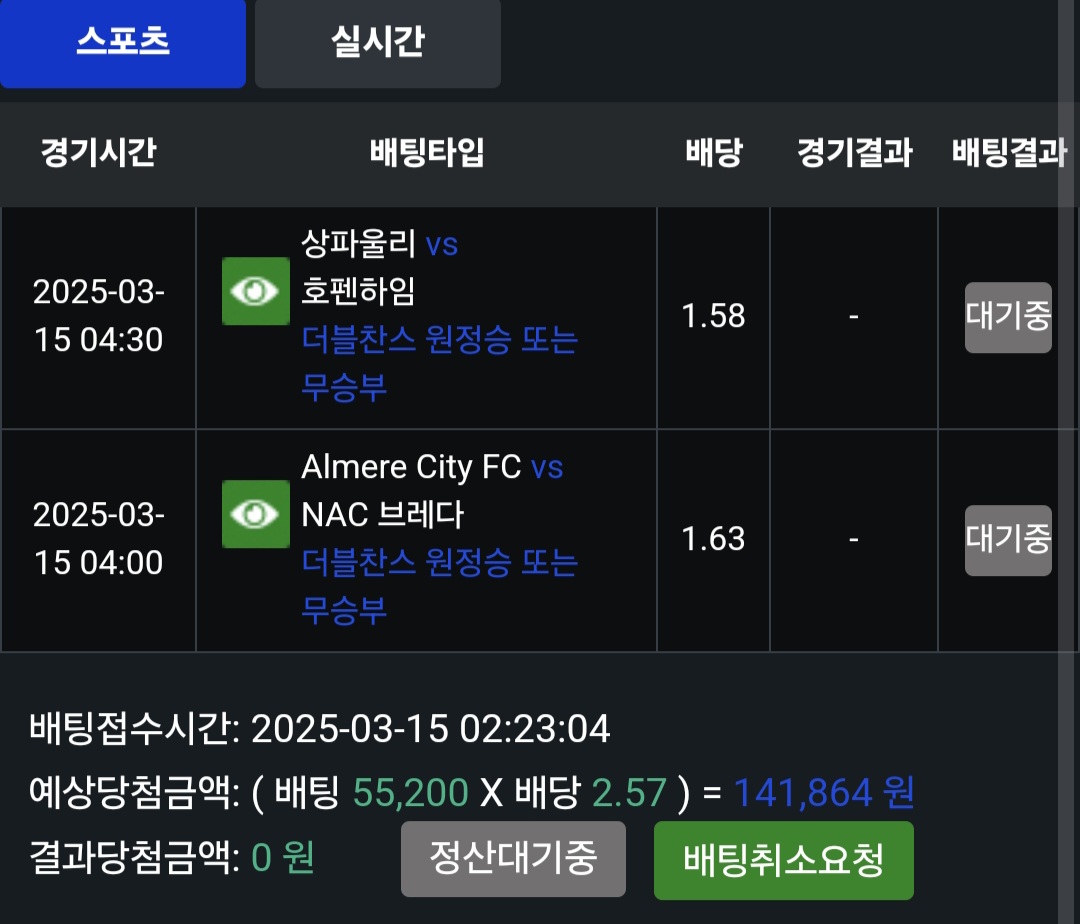Click the Almere City FC team name
Image resolution: width=1080 pixels, height=924 pixels.
(411, 467)
